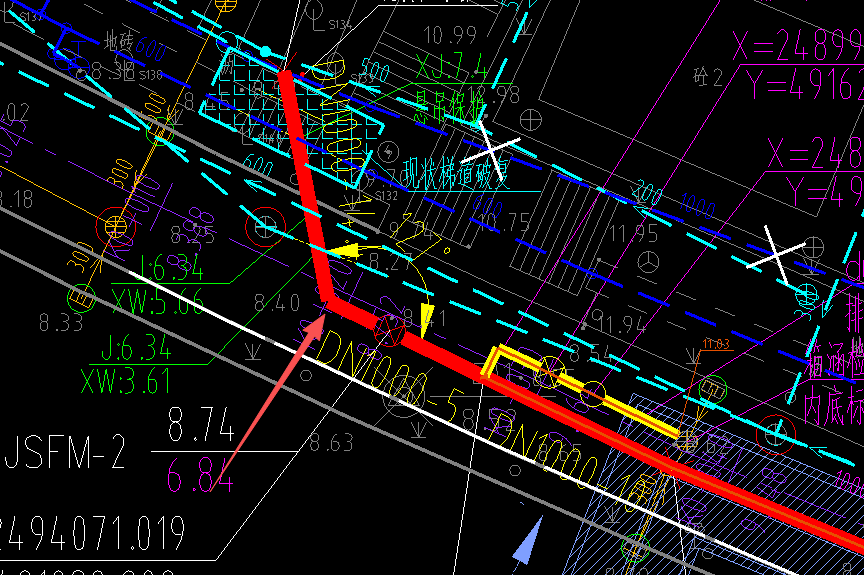Select the gray elevation text 11.95
864x575 pixels.
633,234
